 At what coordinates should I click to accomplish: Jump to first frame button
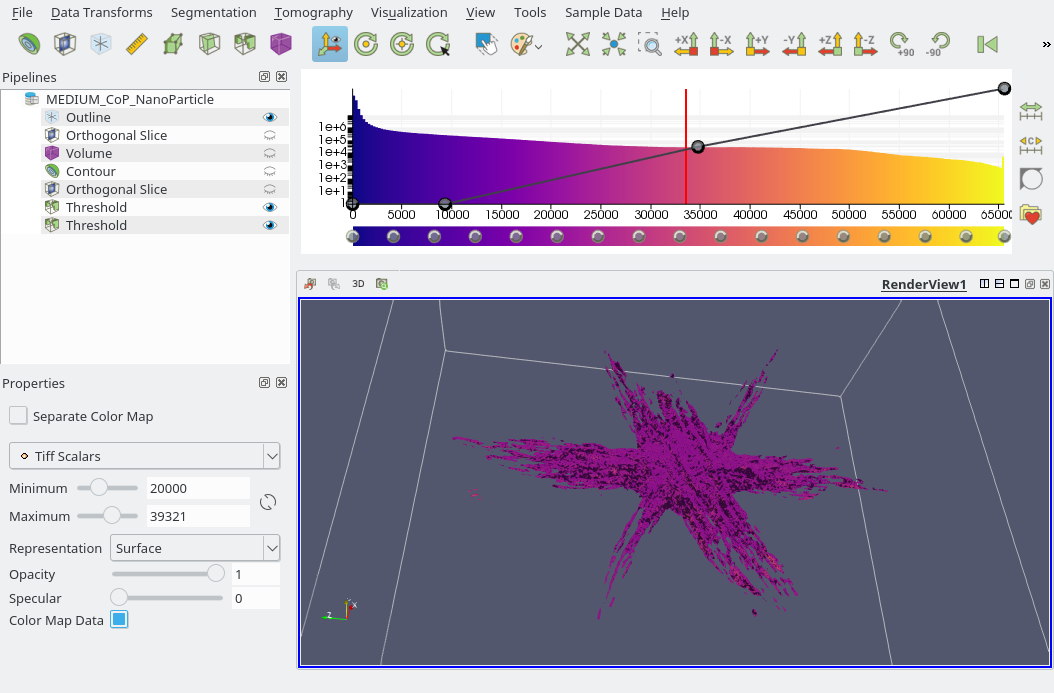pyautogui.click(x=987, y=44)
